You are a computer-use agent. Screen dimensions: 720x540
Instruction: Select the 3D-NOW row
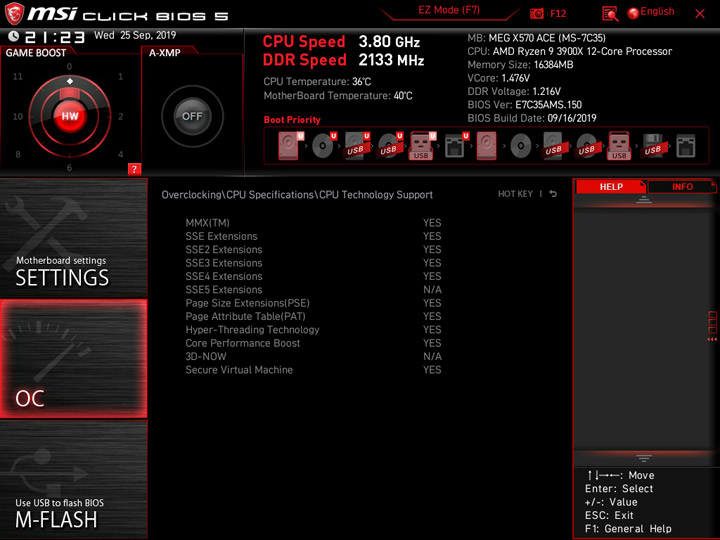313,356
